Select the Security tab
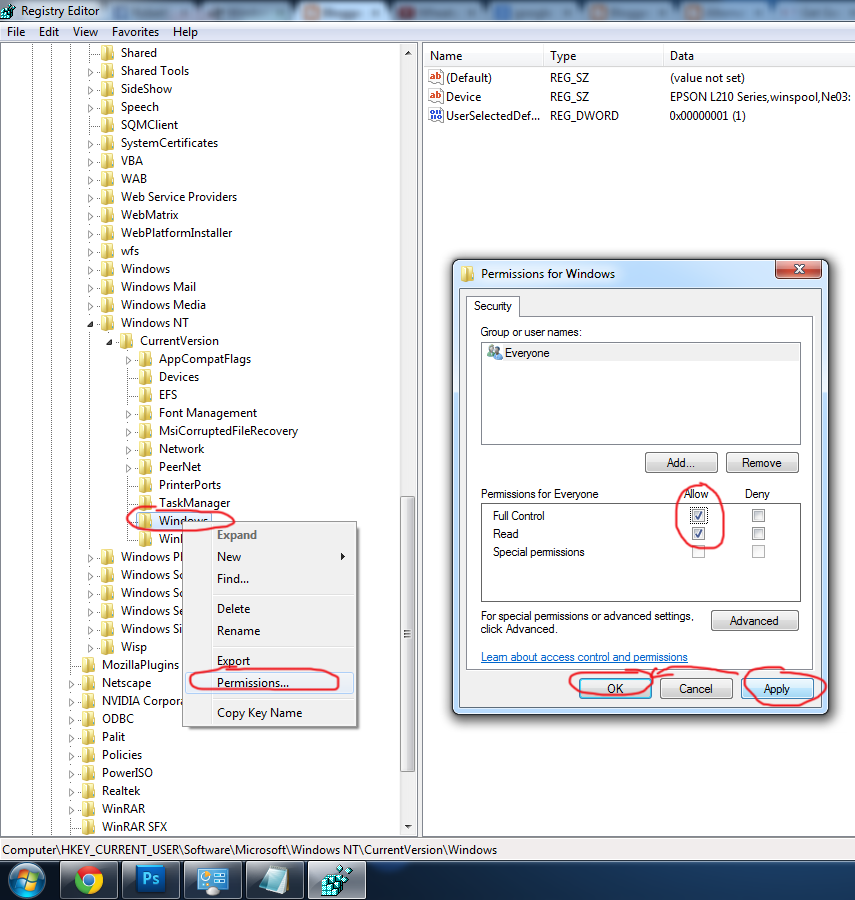The width and height of the screenshot is (855, 900). 492,306
